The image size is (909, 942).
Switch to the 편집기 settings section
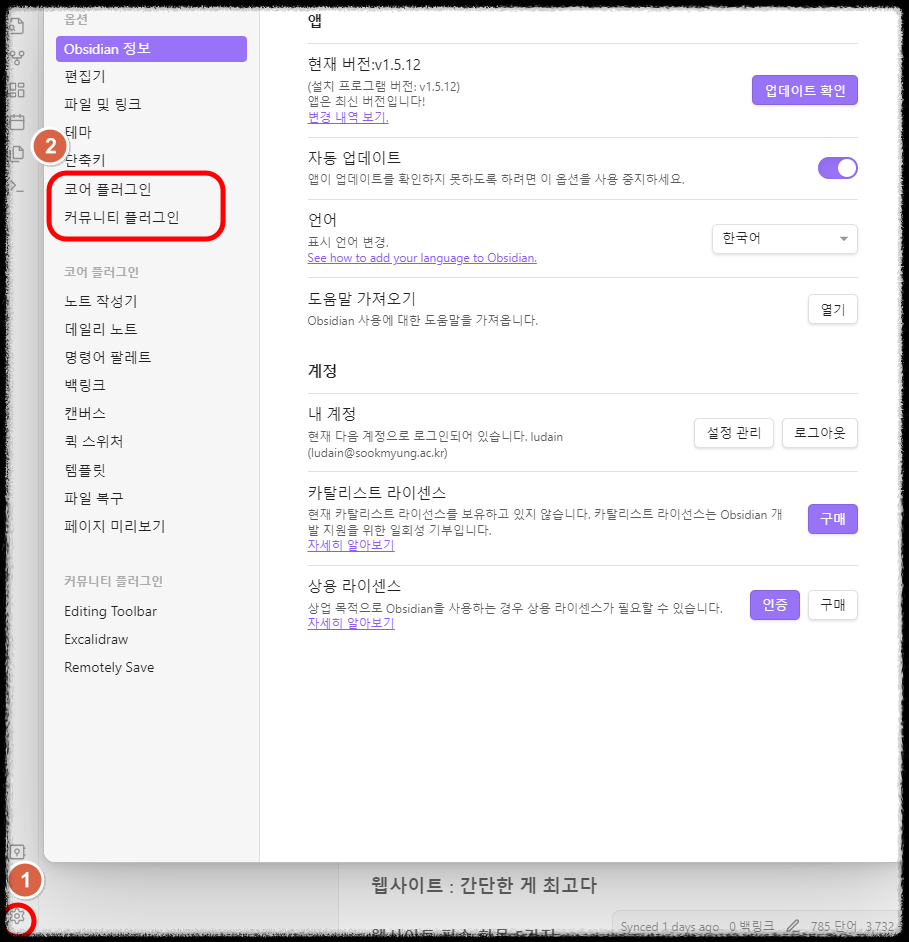click(84, 76)
